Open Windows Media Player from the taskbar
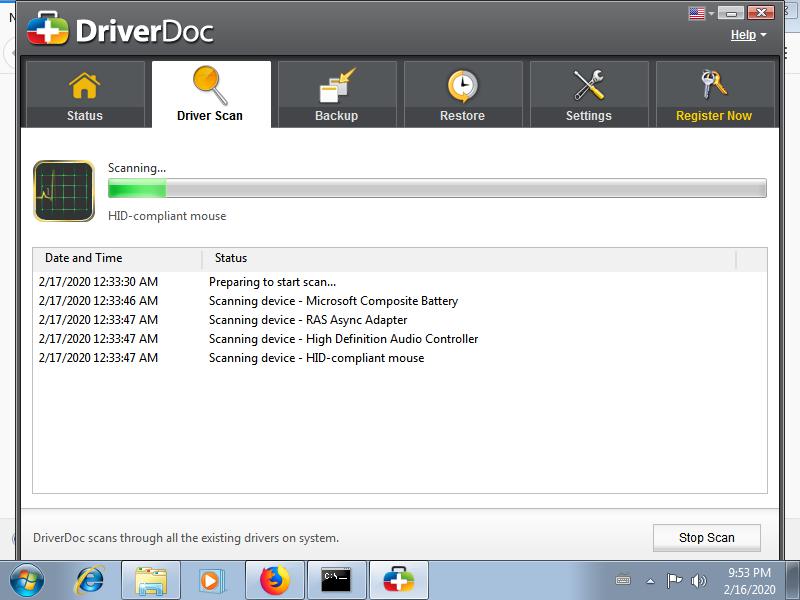This screenshot has width=800, height=600. (x=210, y=581)
